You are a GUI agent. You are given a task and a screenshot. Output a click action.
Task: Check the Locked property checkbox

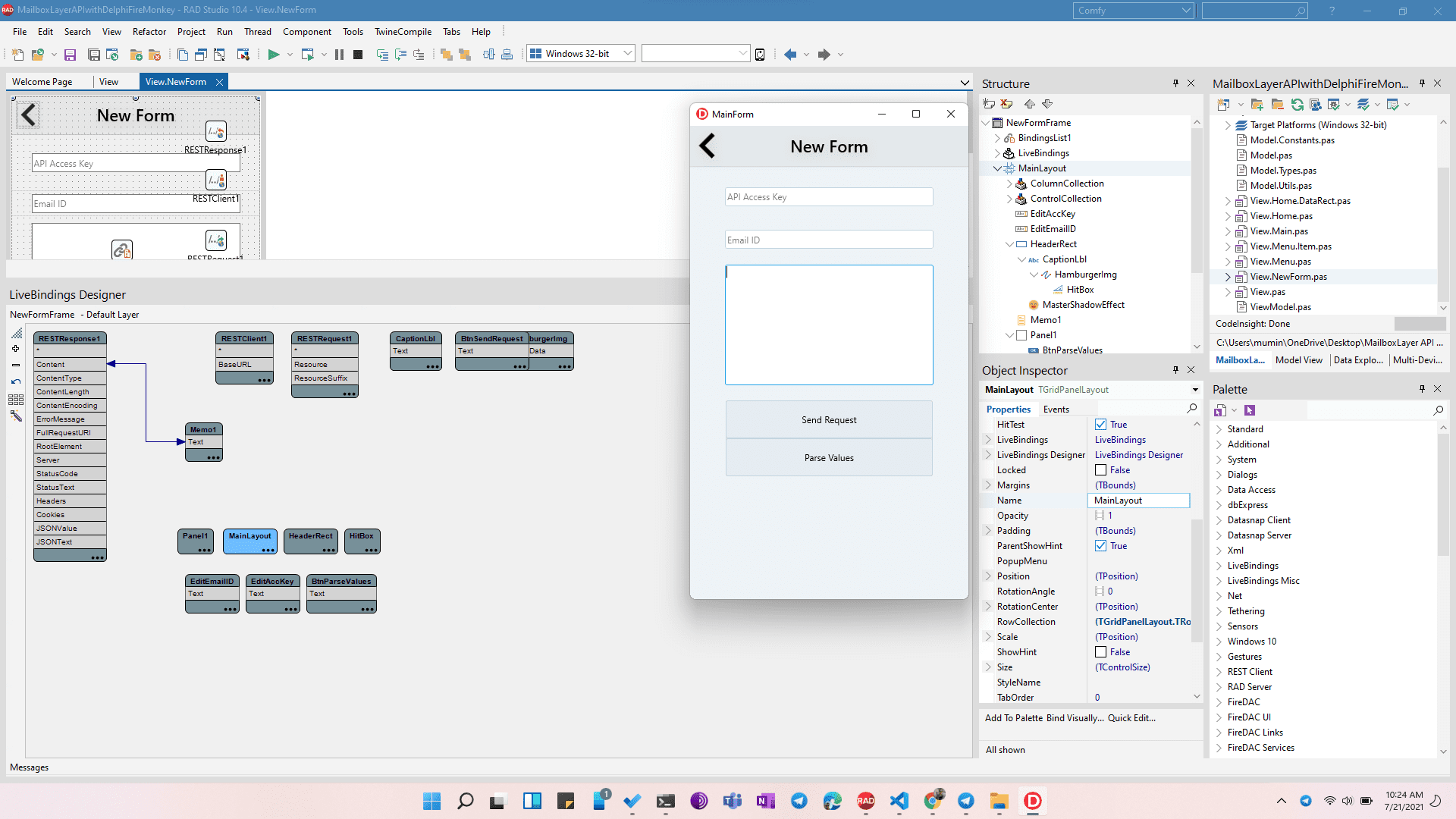tap(1101, 469)
